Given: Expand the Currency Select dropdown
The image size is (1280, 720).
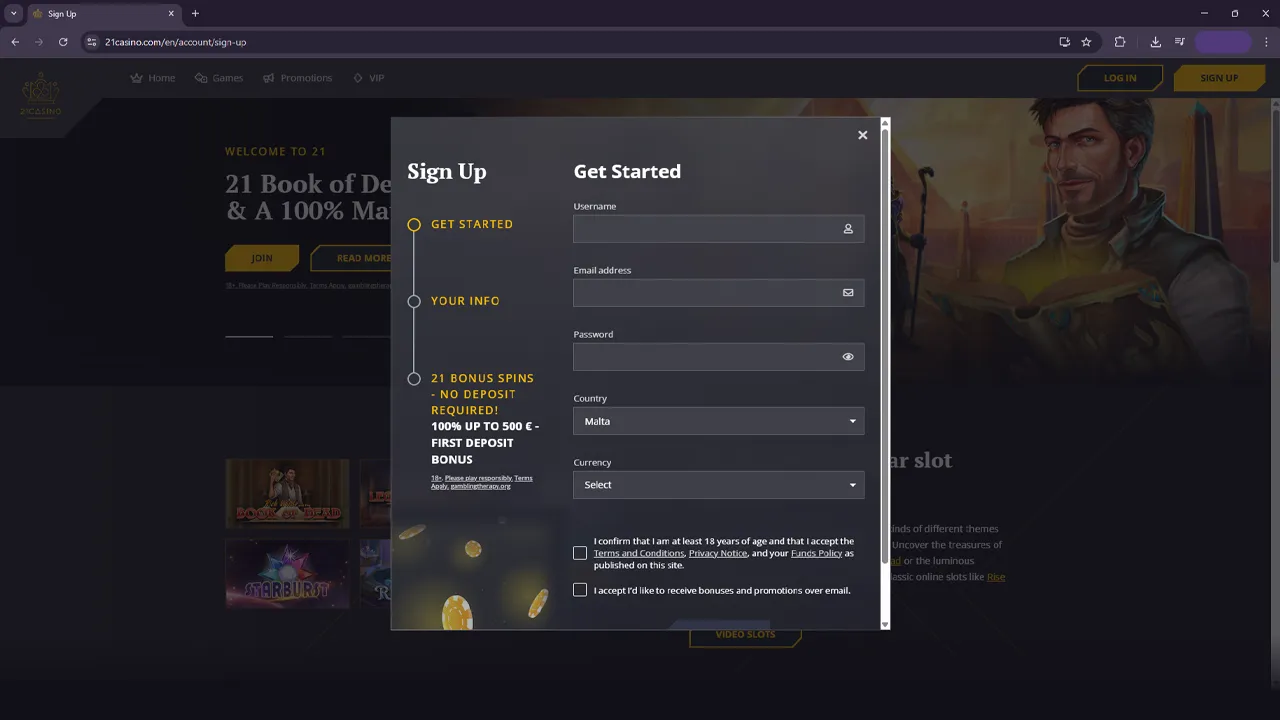Looking at the screenshot, I should (x=718, y=485).
